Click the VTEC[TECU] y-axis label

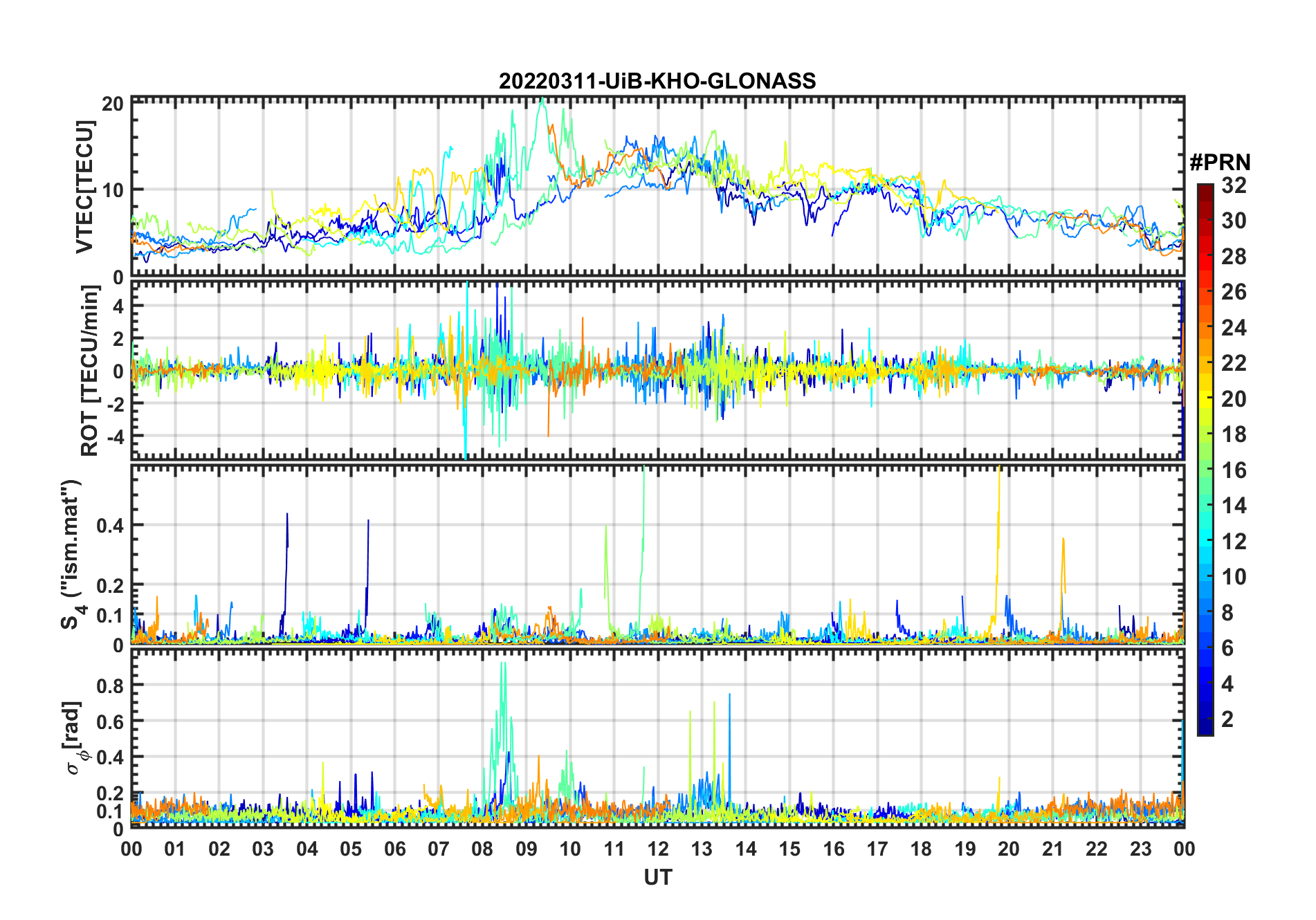84,187
